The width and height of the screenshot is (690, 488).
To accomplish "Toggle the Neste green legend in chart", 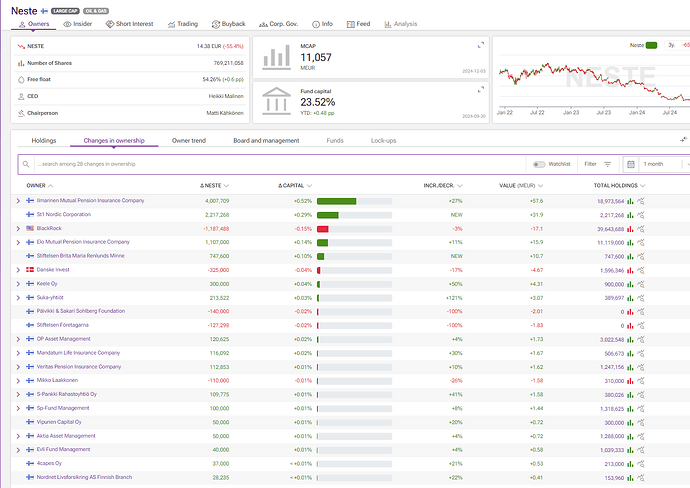I will tap(651, 45).
